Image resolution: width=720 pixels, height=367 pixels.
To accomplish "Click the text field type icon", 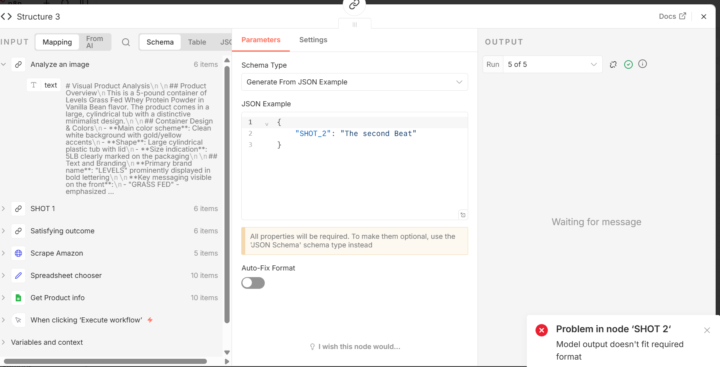I will pyautogui.click(x=34, y=85).
